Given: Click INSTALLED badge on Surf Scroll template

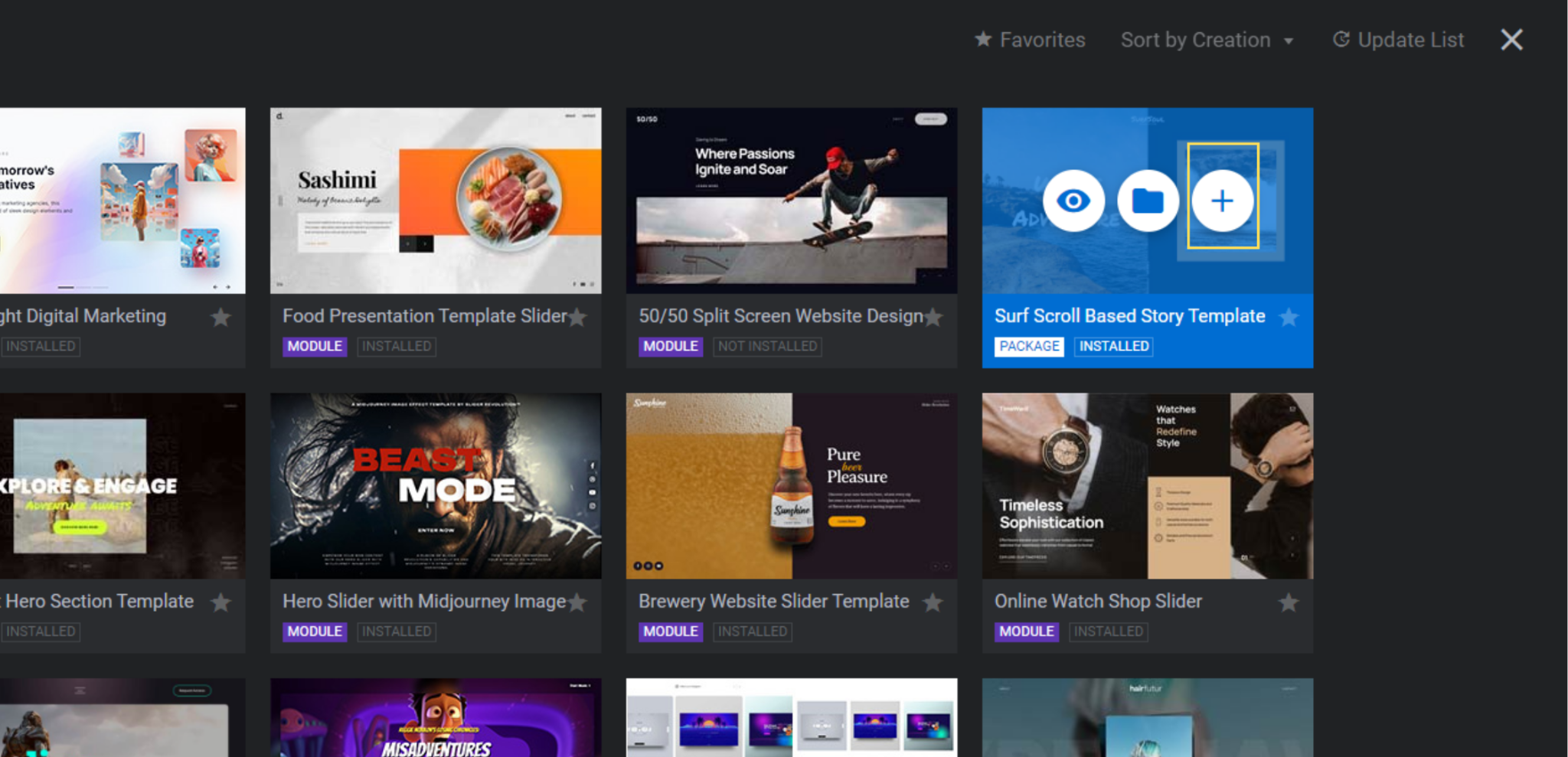Looking at the screenshot, I should tap(1114, 346).
